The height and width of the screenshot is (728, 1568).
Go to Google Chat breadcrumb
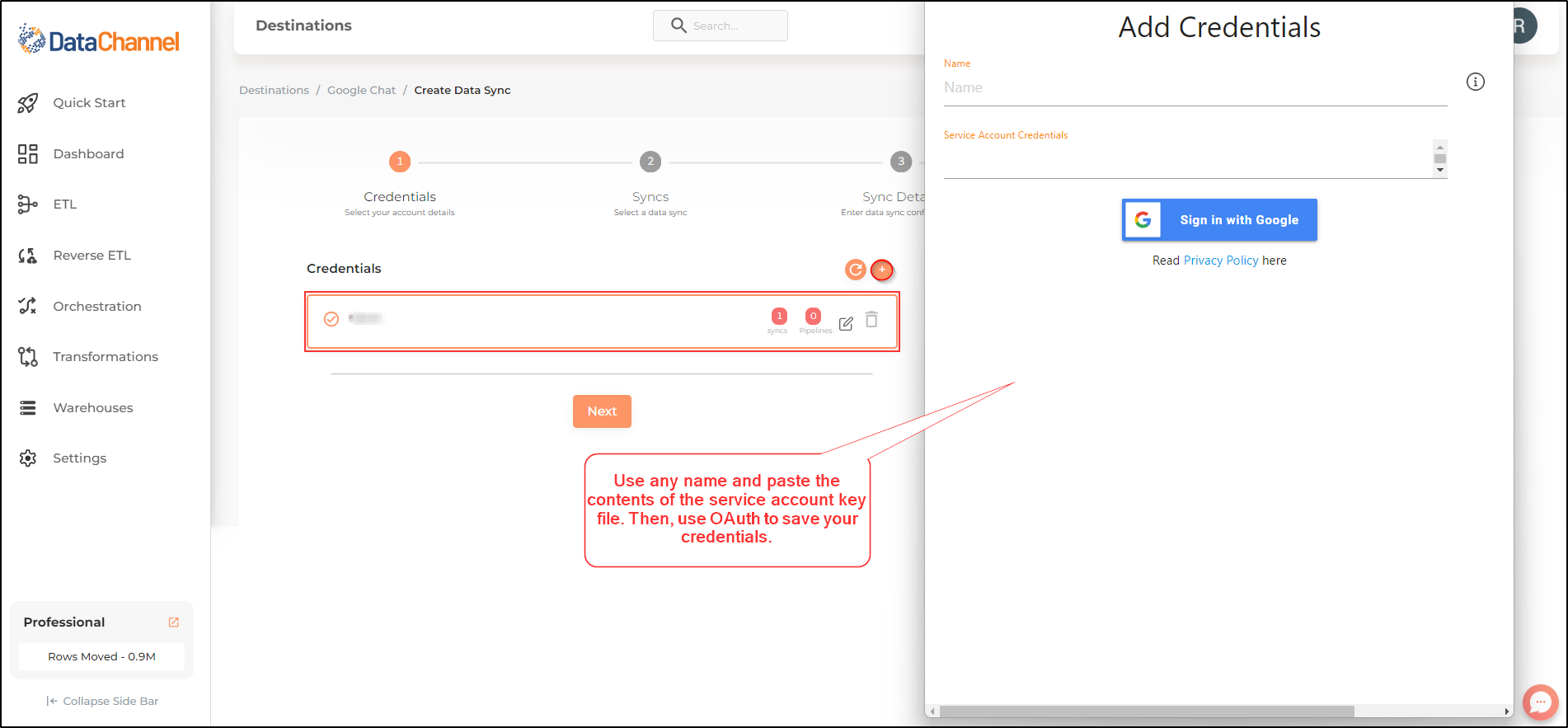point(361,91)
